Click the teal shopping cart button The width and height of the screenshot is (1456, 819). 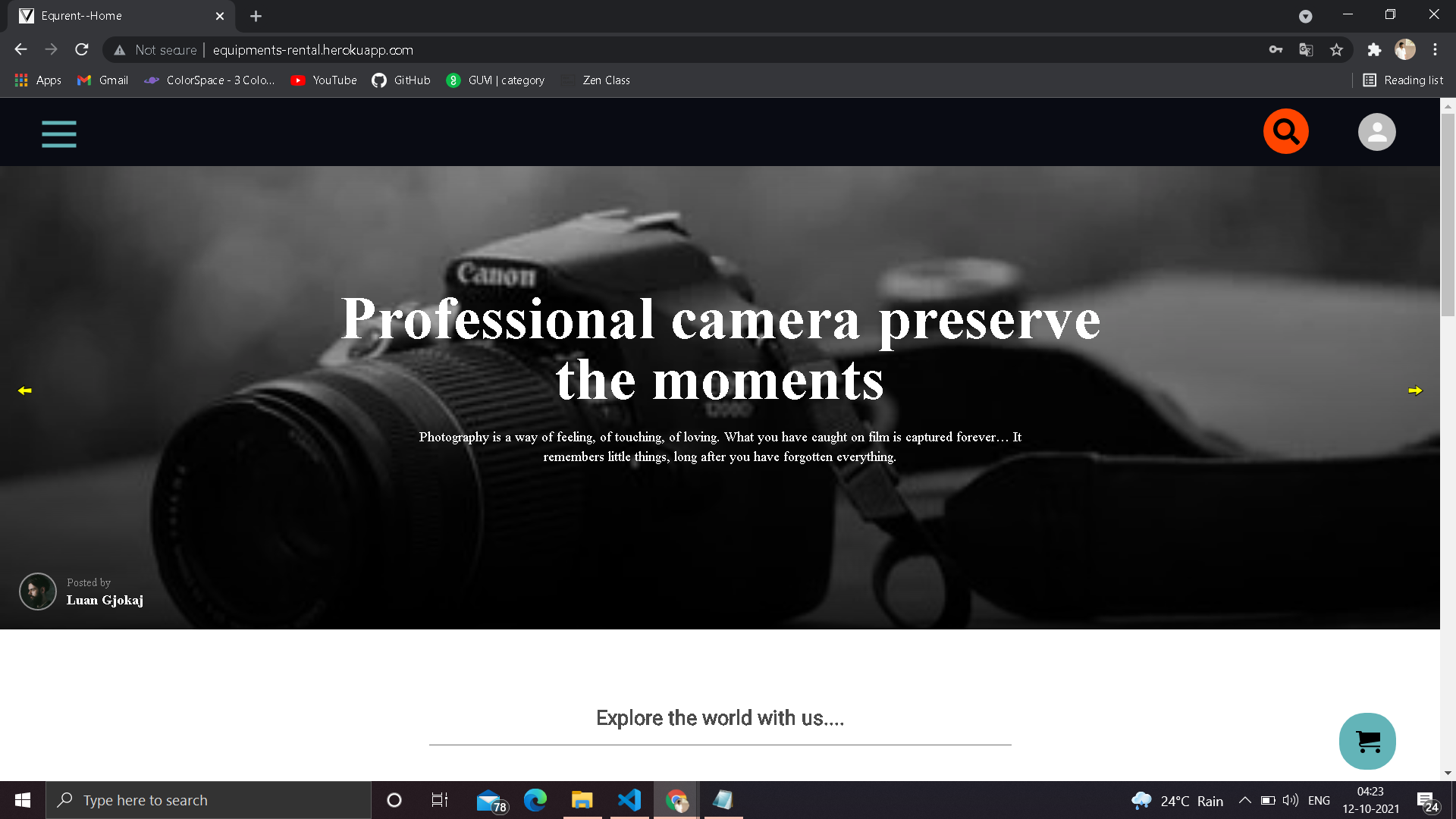point(1367,741)
